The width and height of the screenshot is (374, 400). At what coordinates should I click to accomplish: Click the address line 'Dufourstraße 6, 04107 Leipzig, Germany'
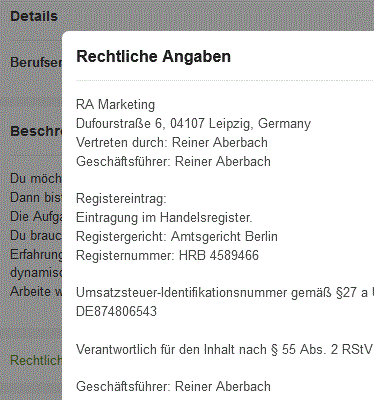click(x=193, y=123)
